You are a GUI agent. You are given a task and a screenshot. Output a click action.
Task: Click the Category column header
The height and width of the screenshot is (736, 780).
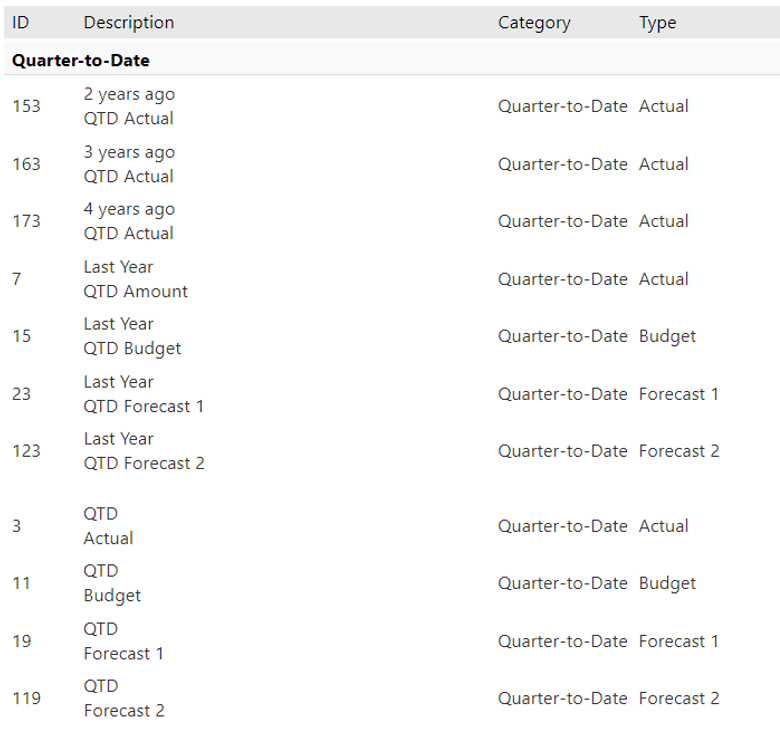(x=534, y=22)
